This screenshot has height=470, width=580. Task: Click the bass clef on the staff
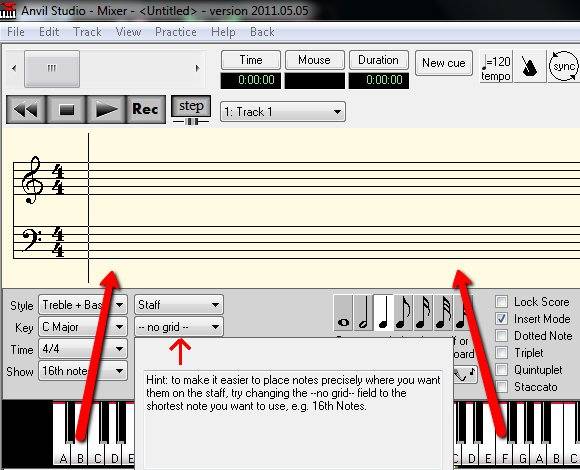tap(32, 240)
